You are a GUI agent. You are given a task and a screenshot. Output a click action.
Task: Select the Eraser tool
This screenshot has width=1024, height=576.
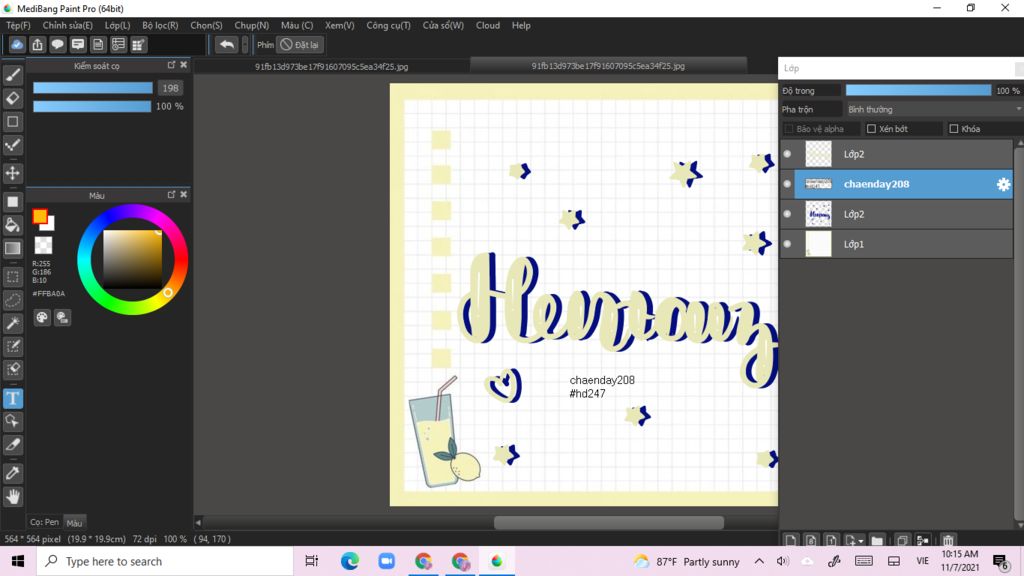(x=13, y=98)
